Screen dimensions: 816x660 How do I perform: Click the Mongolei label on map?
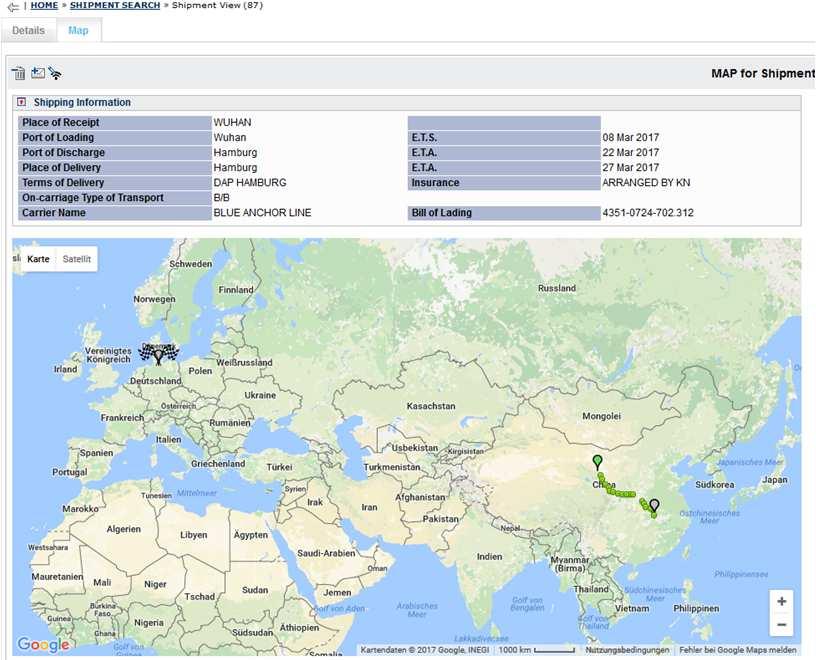point(602,416)
